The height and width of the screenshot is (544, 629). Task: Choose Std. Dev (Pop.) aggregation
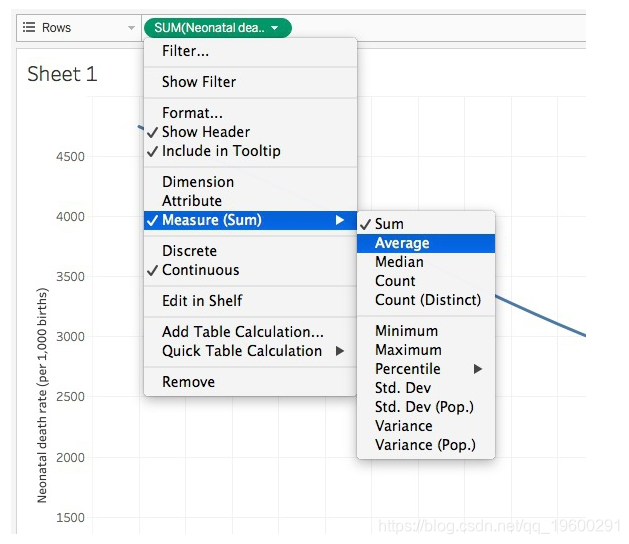pyautogui.click(x=426, y=407)
